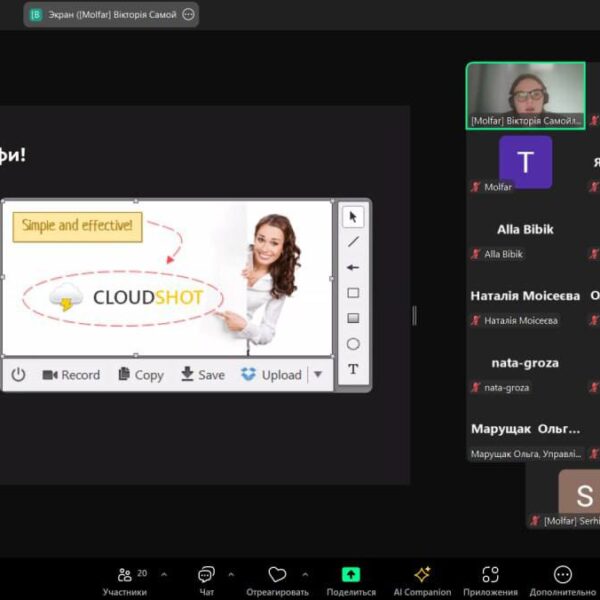Click the muted mic icon beside [Molfar] Serhii label
Image resolution: width=600 pixels, height=600 pixels.
[535, 521]
